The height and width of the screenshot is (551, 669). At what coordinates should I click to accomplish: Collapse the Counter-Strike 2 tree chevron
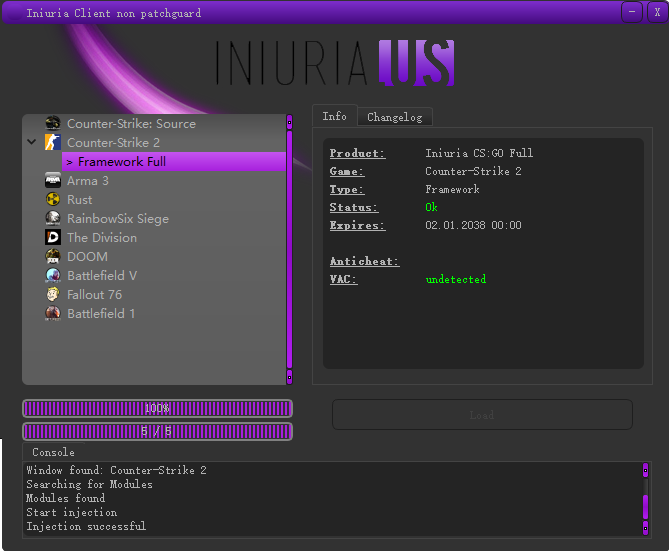(32, 143)
